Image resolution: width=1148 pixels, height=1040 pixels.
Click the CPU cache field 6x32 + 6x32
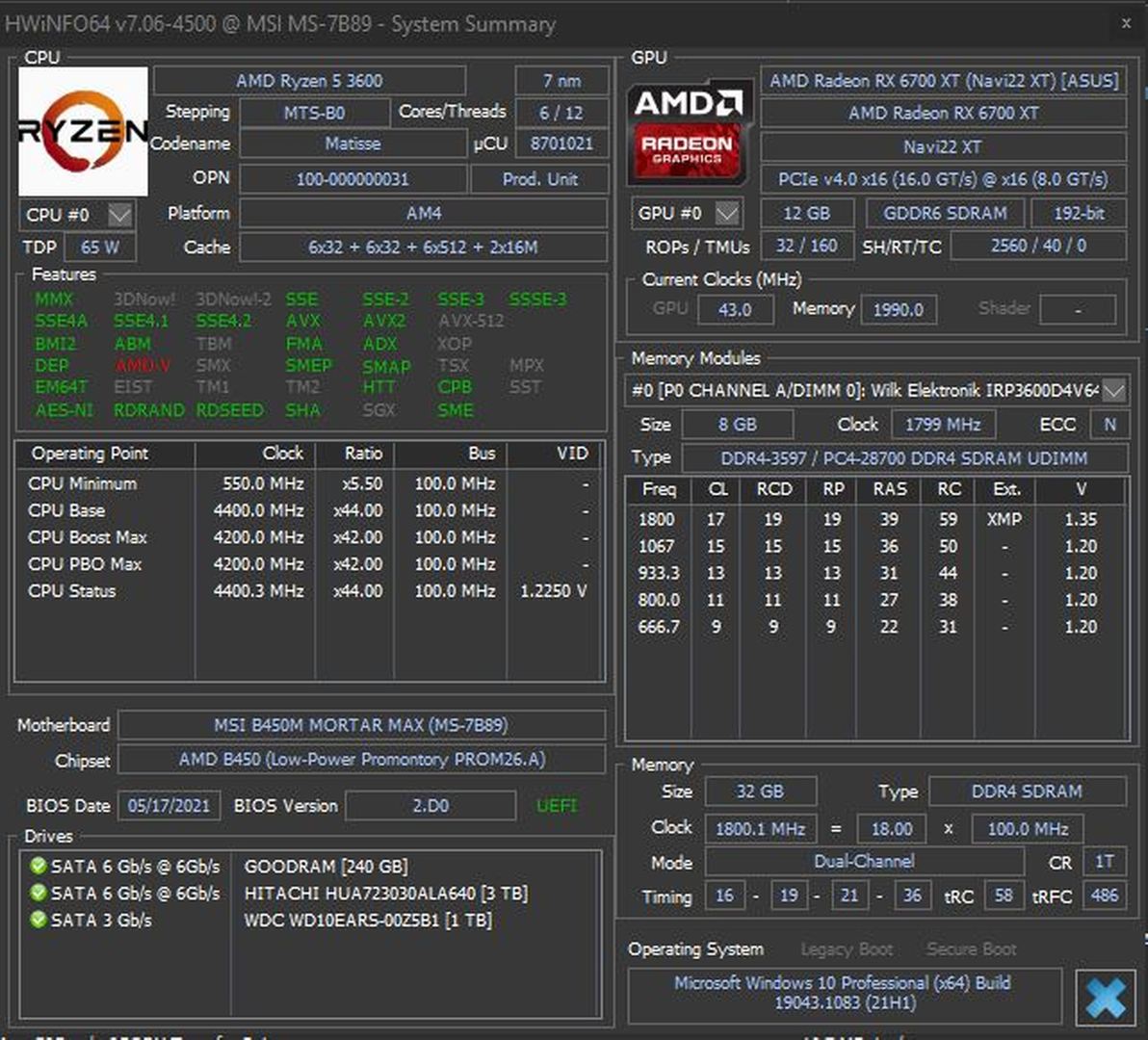tap(424, 247)
